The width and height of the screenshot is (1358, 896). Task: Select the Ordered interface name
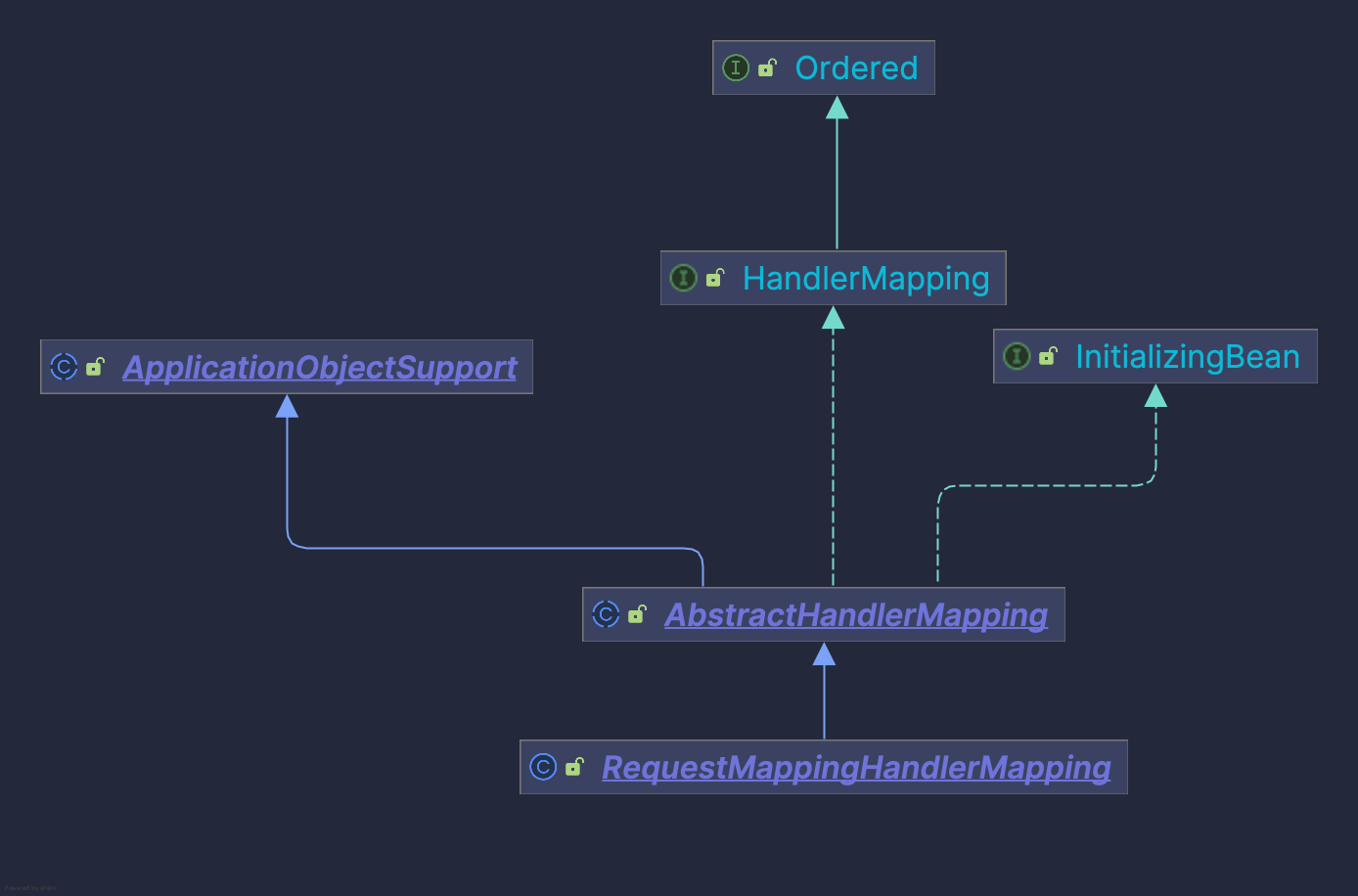pos(856,67)
